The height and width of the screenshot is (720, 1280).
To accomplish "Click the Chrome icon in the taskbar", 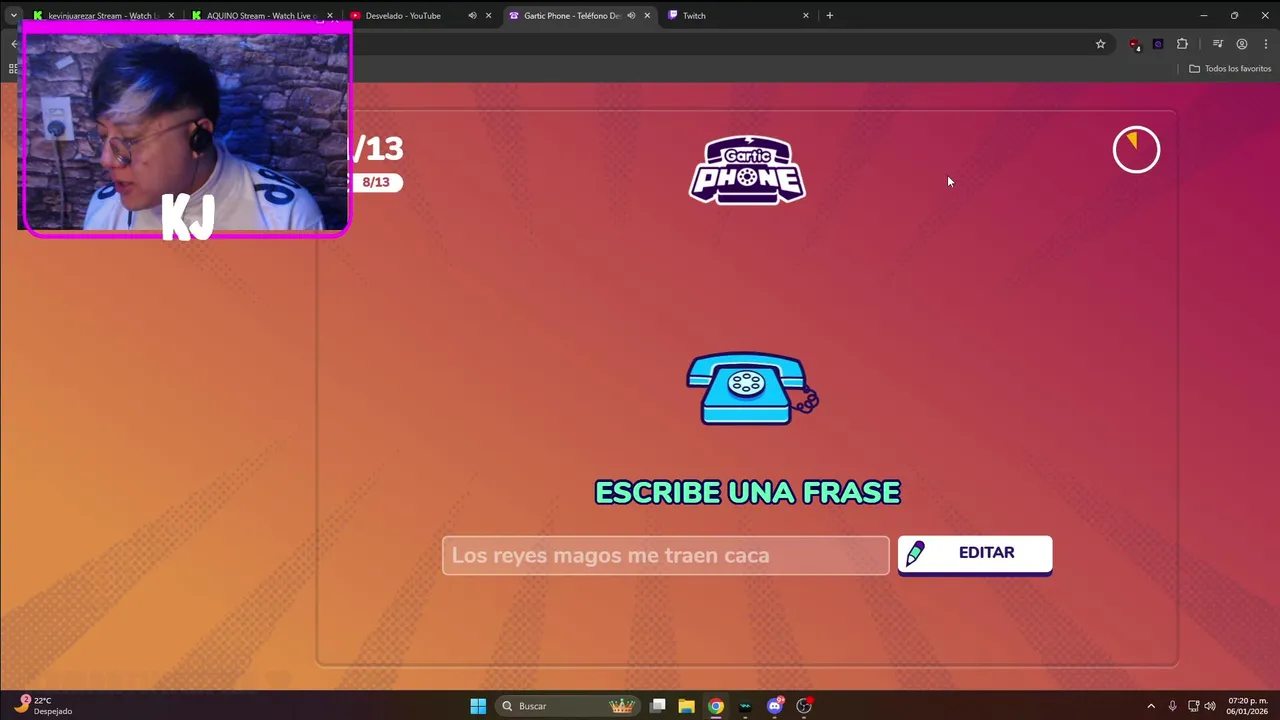I will tap(715, 706).
